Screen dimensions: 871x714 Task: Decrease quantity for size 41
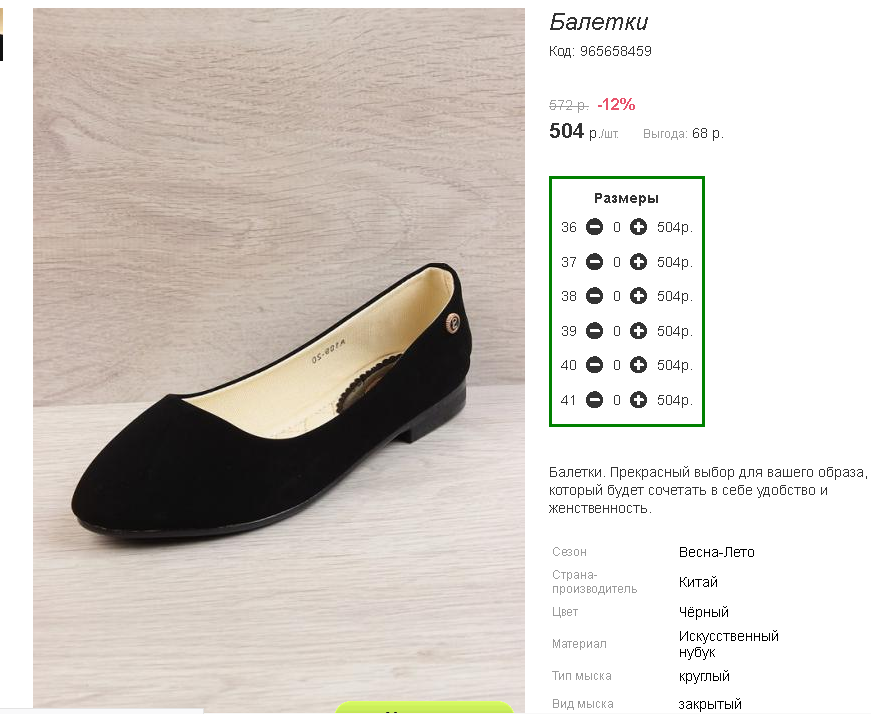pos(594,400)
